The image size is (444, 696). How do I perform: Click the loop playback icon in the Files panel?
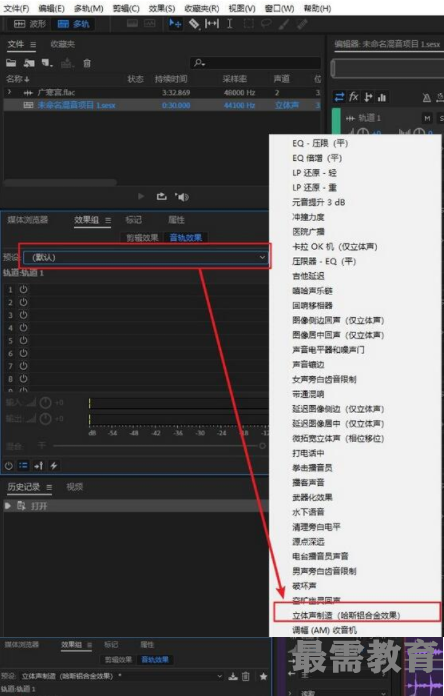[162, 196]
